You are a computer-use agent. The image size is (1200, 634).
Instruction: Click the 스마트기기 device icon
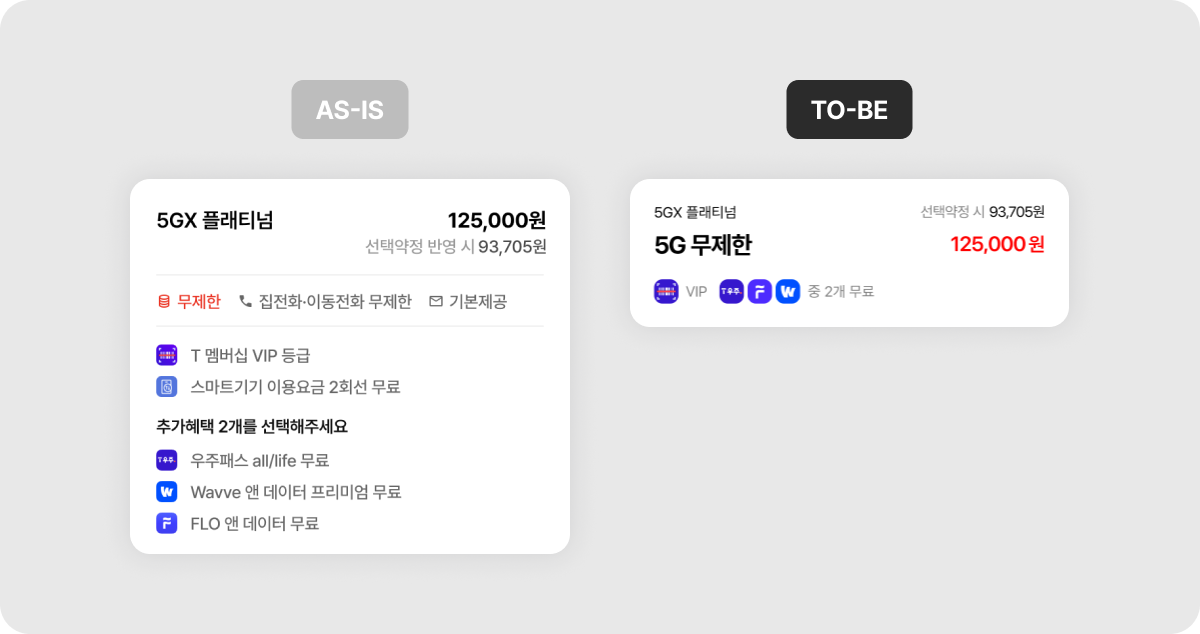point(165,386)
